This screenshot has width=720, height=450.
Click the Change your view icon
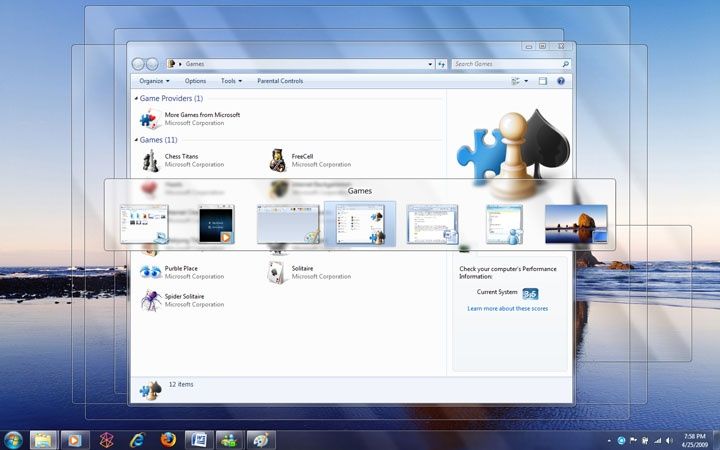516,81
